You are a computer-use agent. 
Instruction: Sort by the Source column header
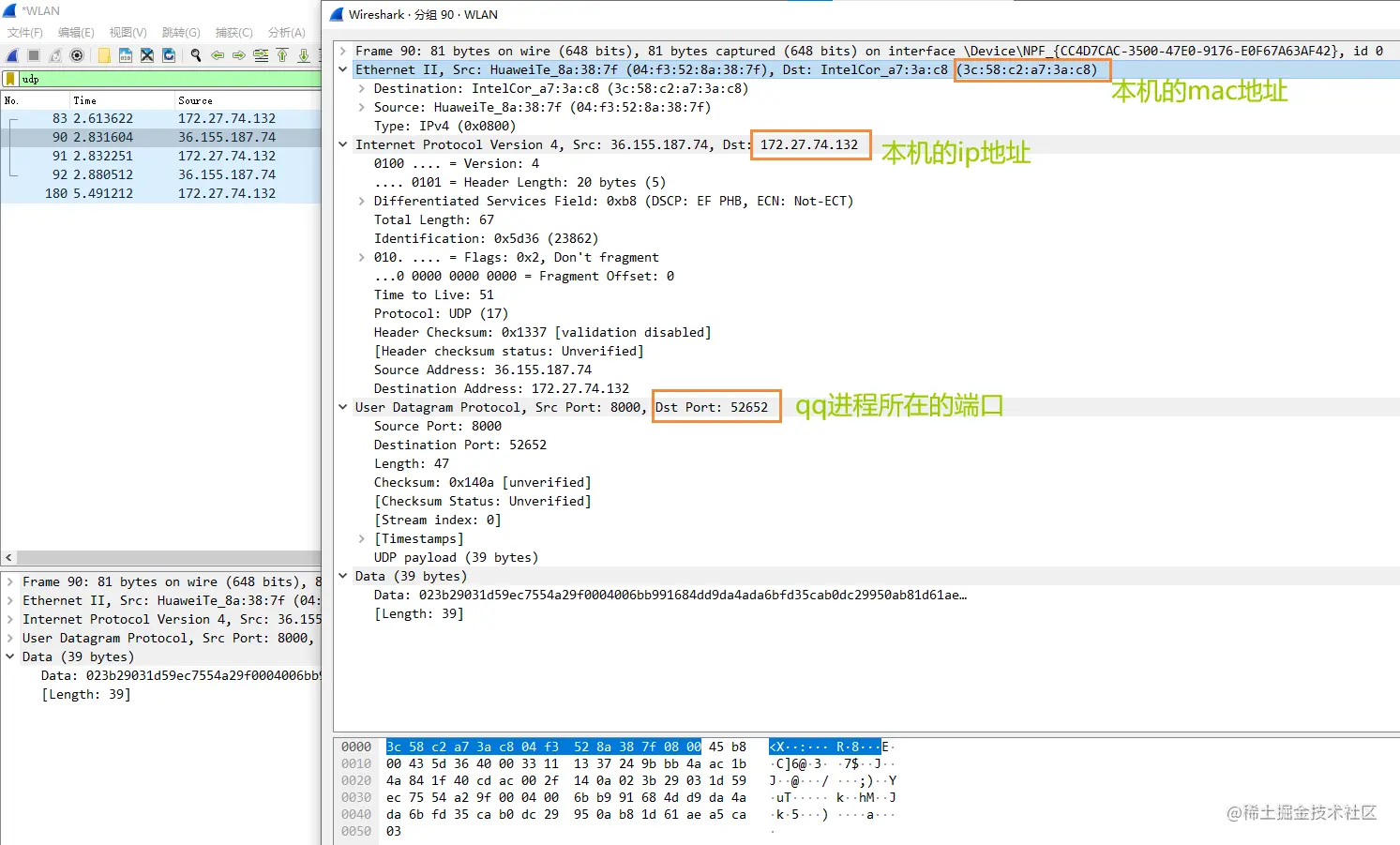pos(248,100)
